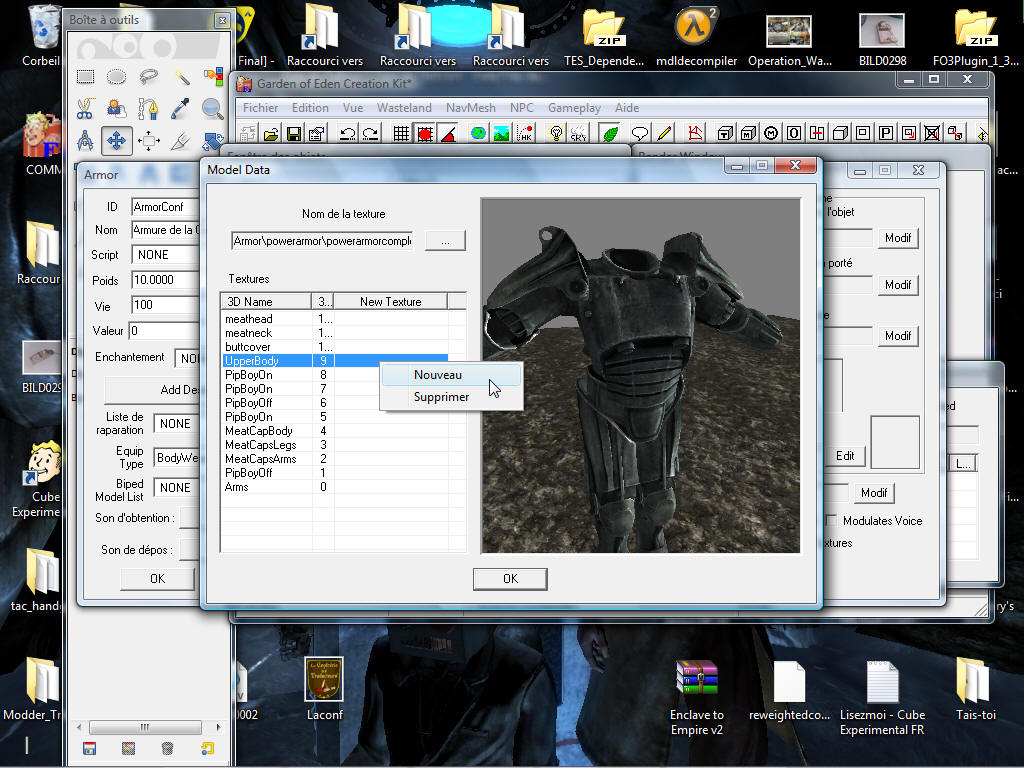Viewport: 1024px width, 768px height.
Task: Select the Move tool in the toolbox
Action: pos(117,140)
